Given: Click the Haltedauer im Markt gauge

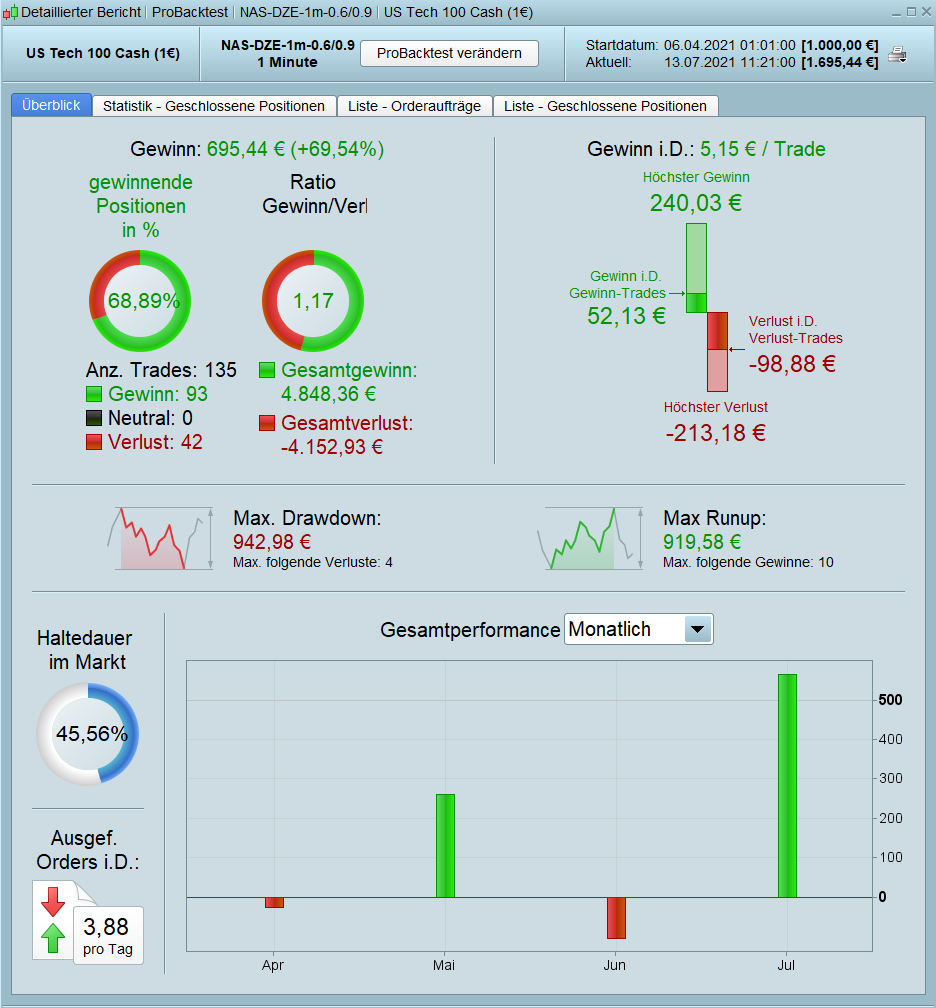Looking at the screenshot, I should pos(88,734).
